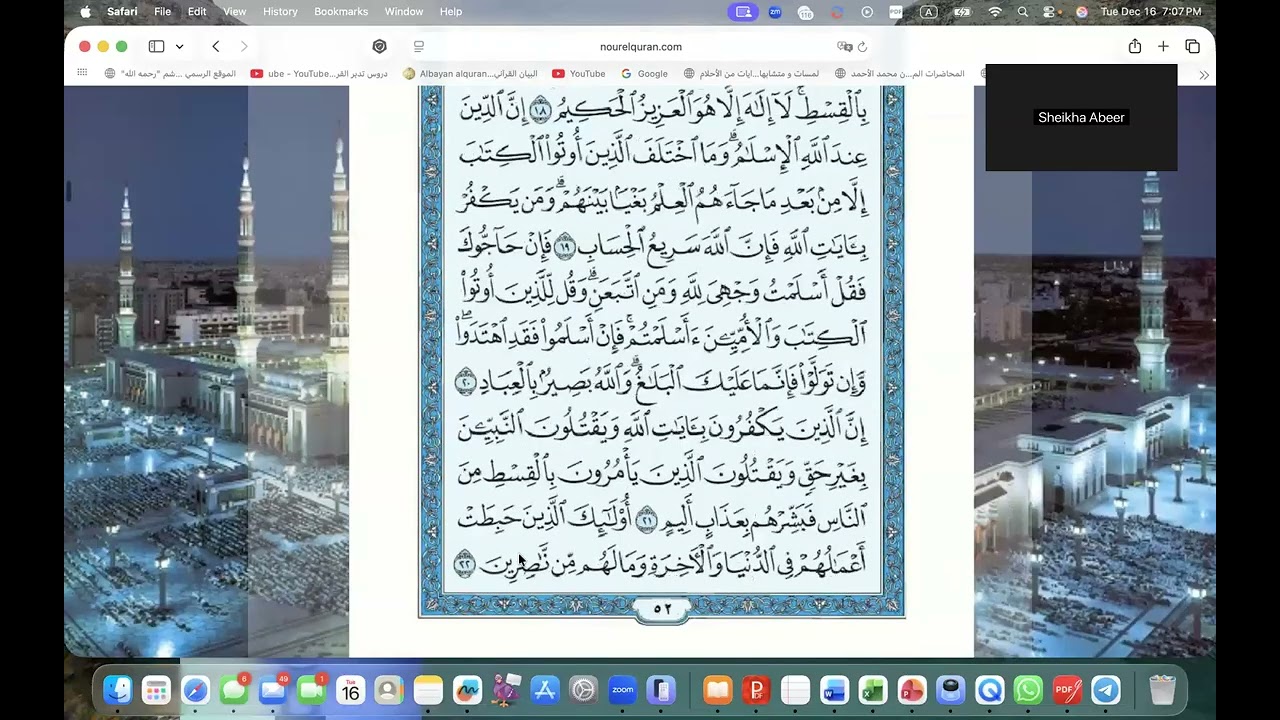Open the 'لمسات و متشابها' bookmark
This screenshot has height=720, width=1280.
click(751, 73)
